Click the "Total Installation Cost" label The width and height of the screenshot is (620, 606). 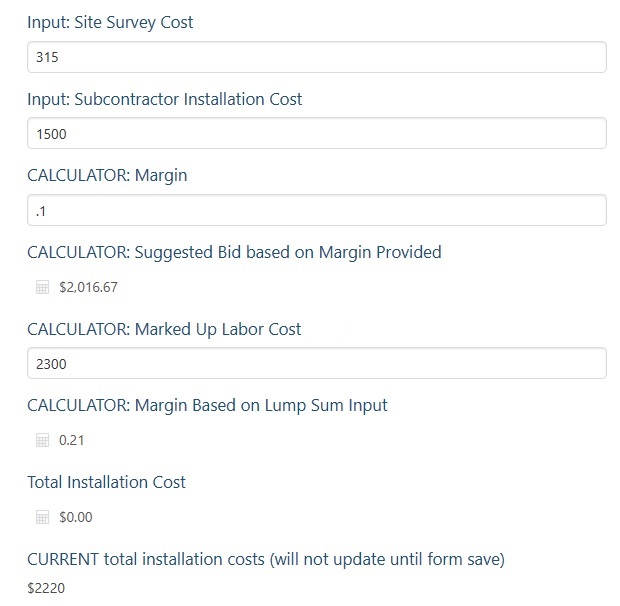[x=106, y=482]
